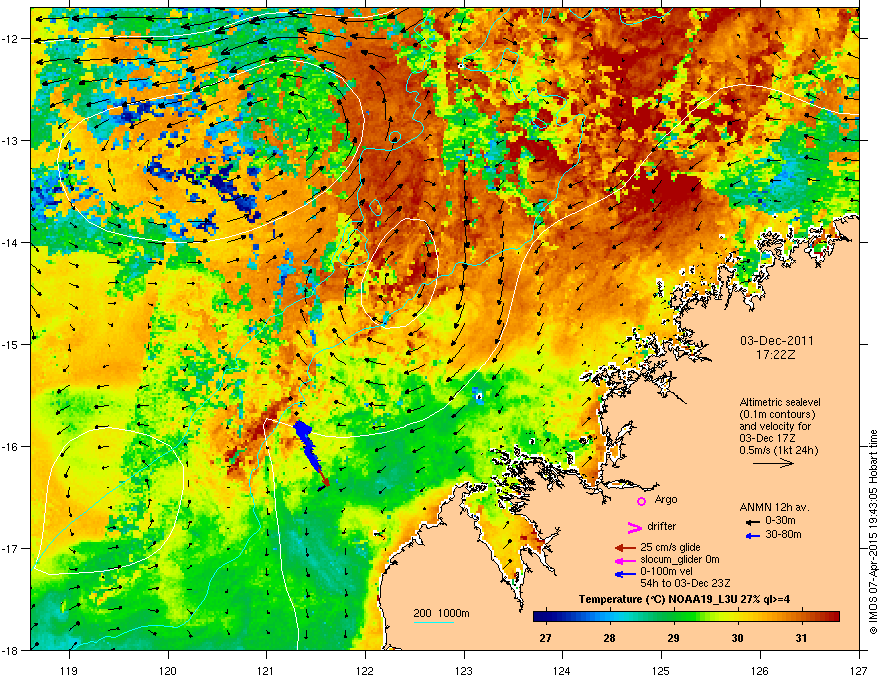This screenshot has height=680, width=880.
Task: Click the date label 03-Dec-2011
Action: click(x=776, y=341)
